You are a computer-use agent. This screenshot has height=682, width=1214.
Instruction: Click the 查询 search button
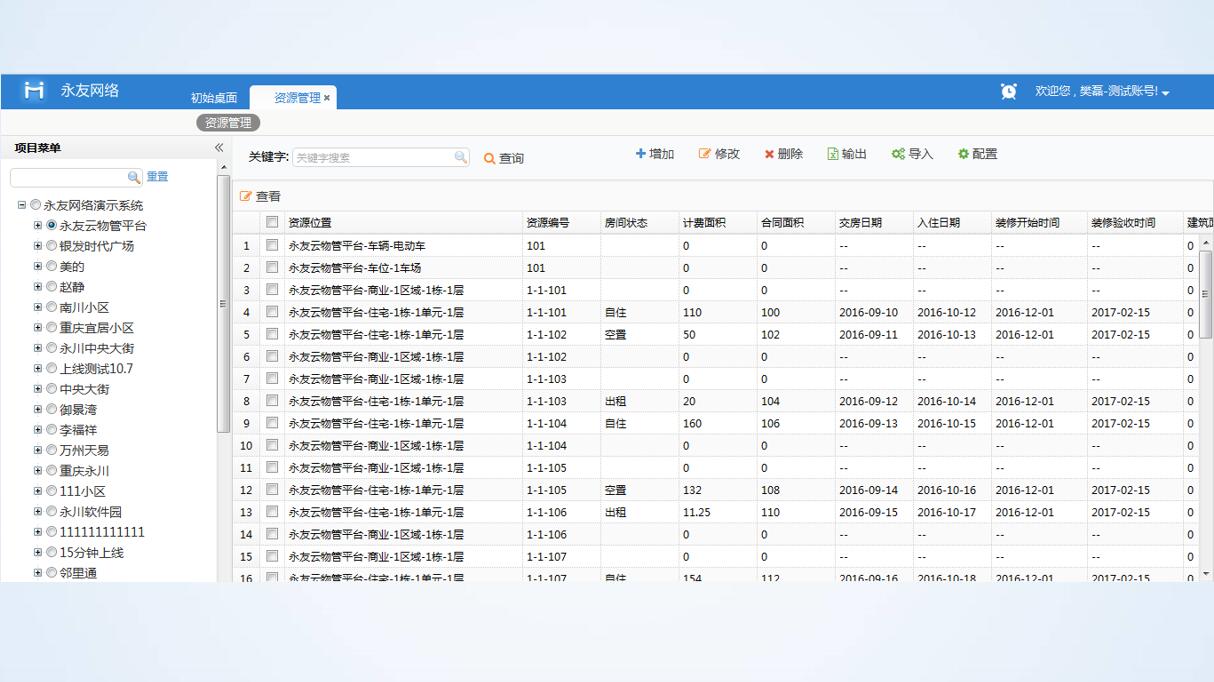click(x=504, y=158)
